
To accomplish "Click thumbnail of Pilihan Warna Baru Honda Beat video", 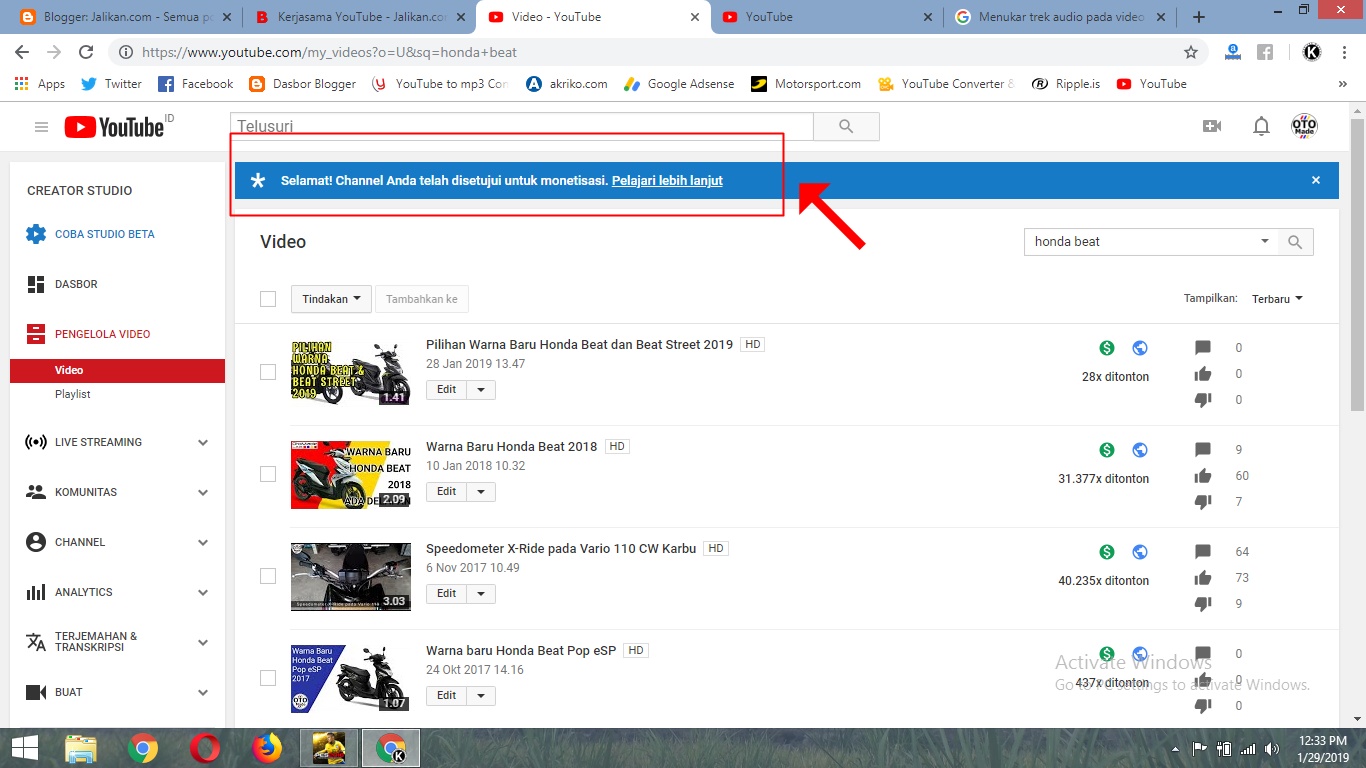I will point(350,372).
